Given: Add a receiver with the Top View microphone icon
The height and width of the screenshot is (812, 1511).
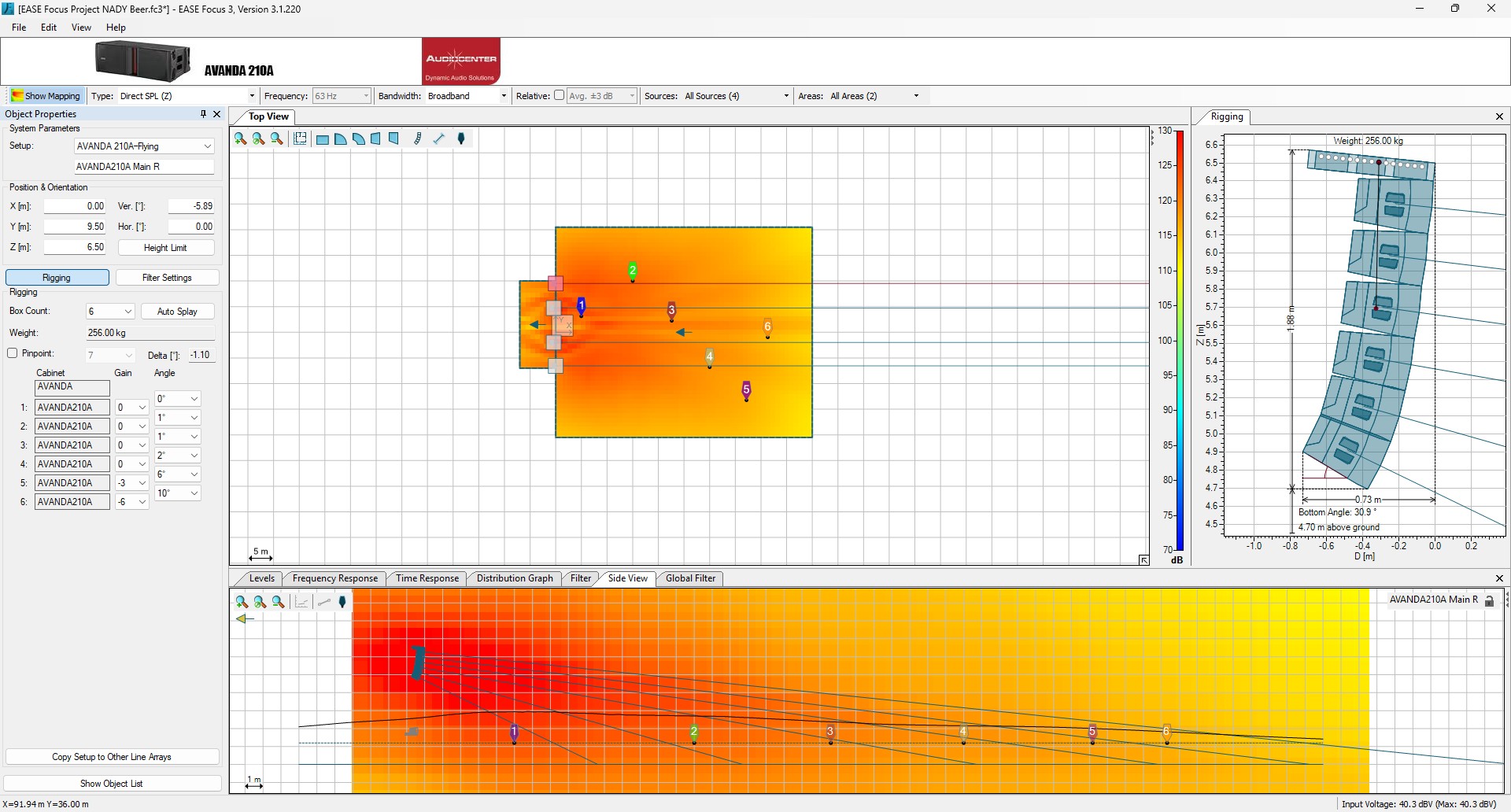Looking at the screenshot, I should [462, 139].
